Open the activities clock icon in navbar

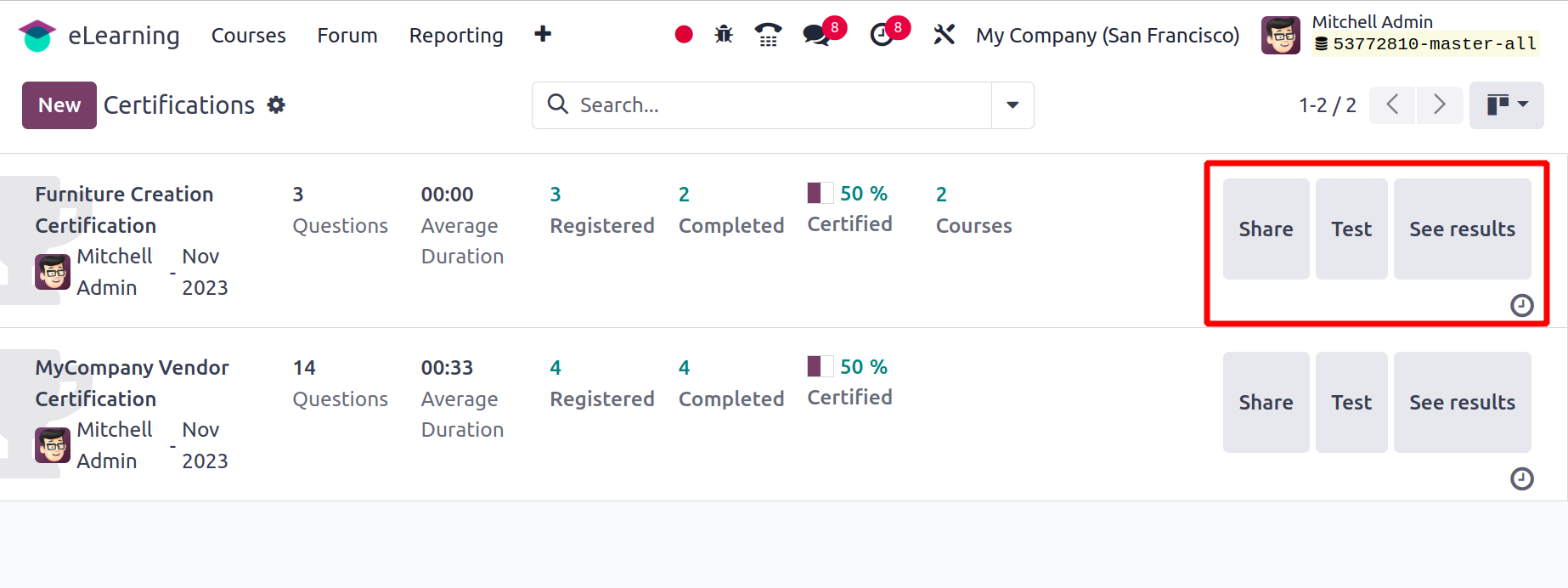pos(883,35)
